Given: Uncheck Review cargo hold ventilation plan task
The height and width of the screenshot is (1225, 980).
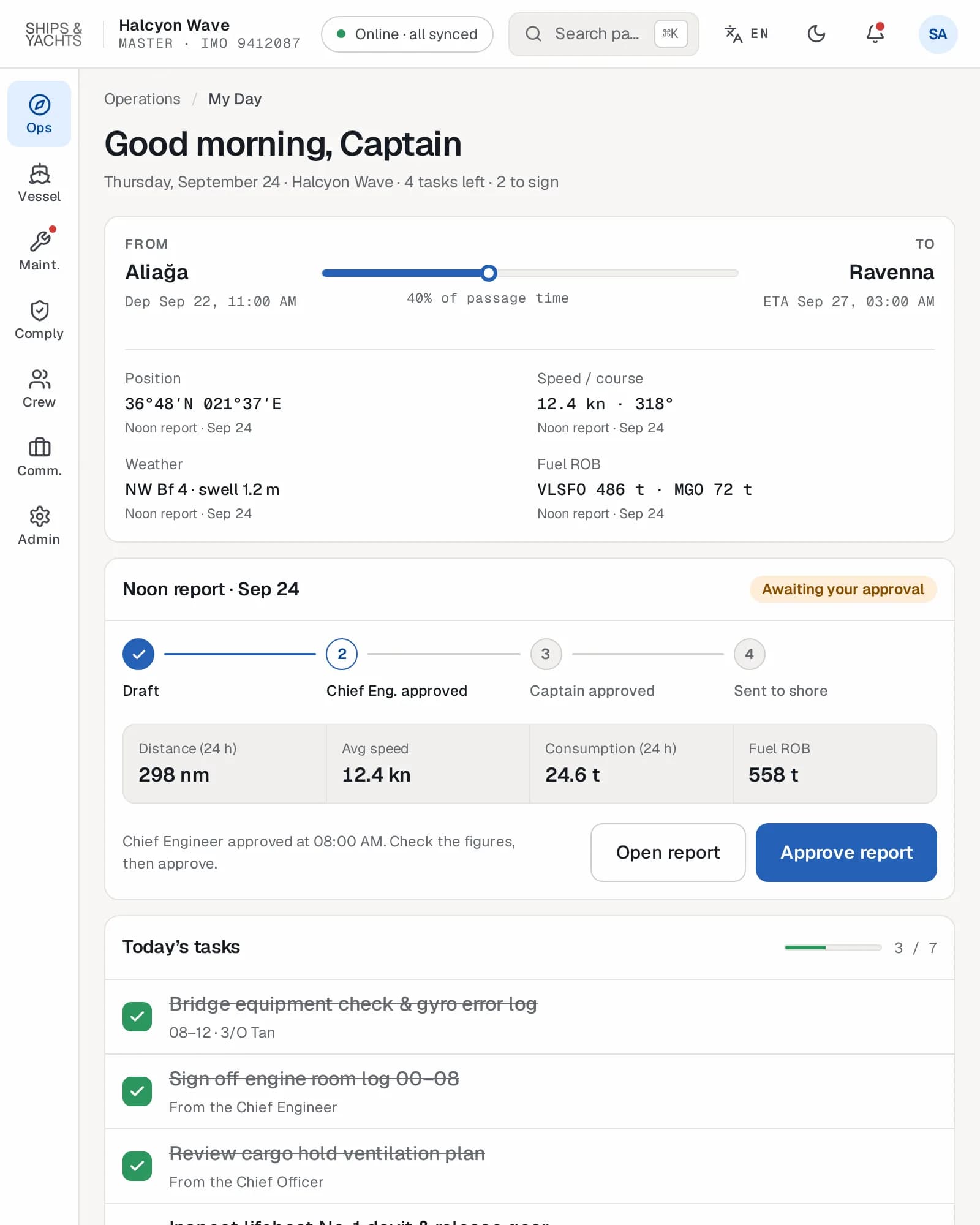Looking at the screenshot, I should pos(137,1166).
